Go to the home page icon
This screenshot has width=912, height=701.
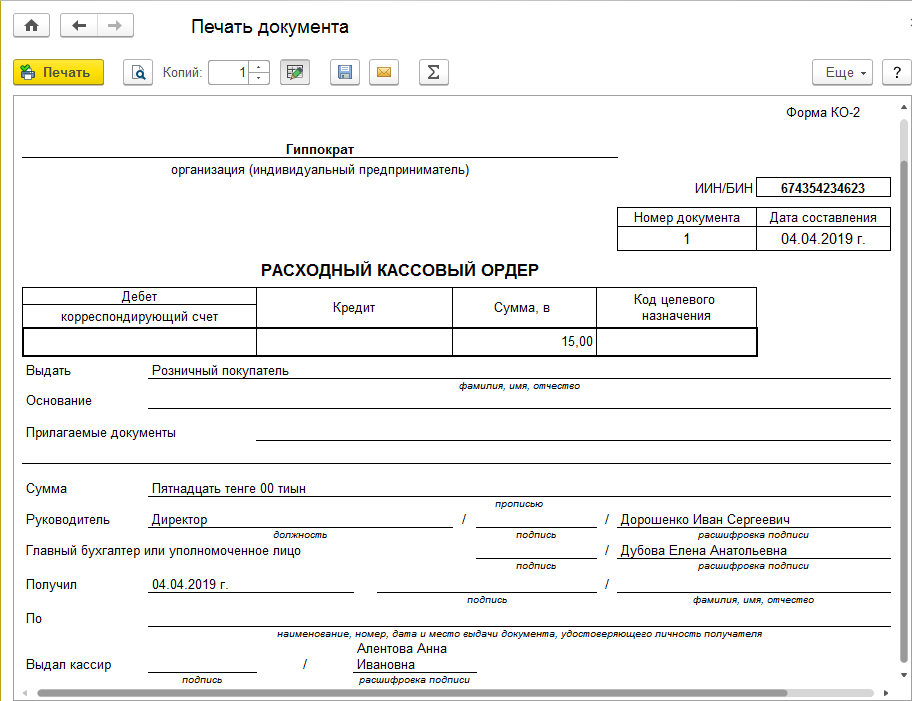[31, 26]
